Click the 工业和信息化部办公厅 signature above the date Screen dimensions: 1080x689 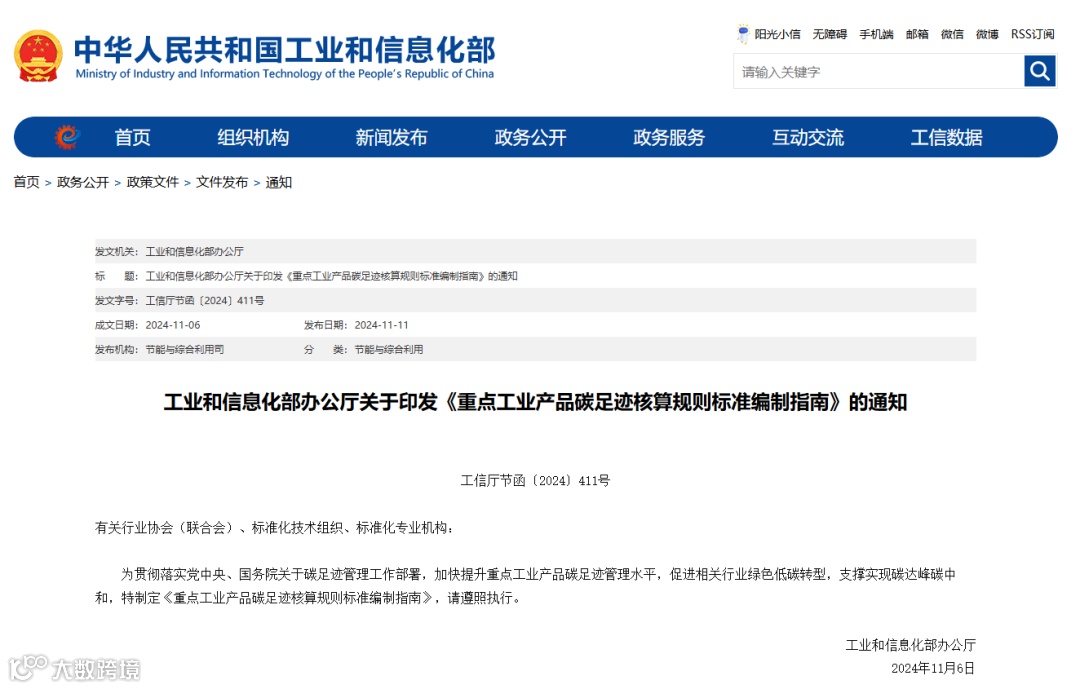(x=911, y=645)
